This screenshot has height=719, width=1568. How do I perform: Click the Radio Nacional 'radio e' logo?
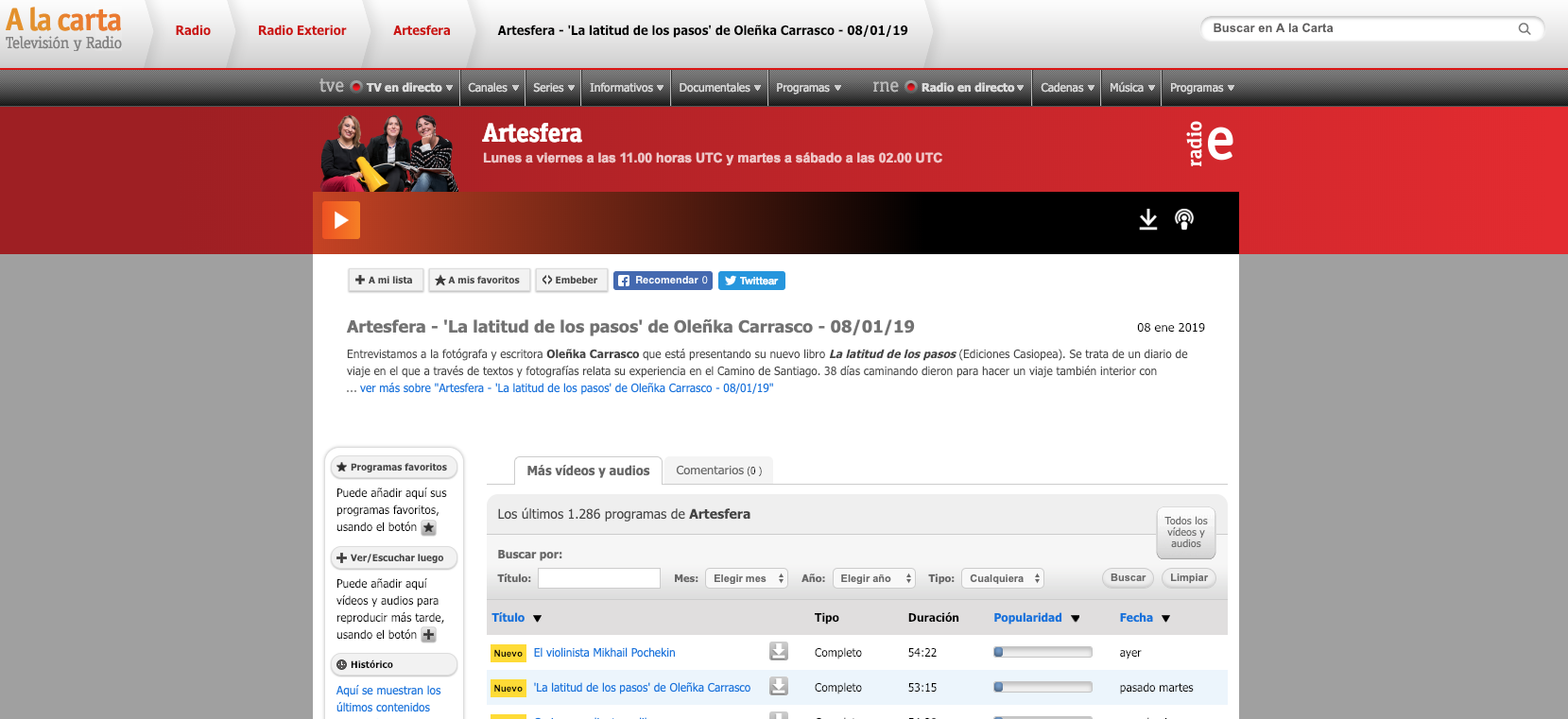pyautogui.click(x=1211, y=143)
